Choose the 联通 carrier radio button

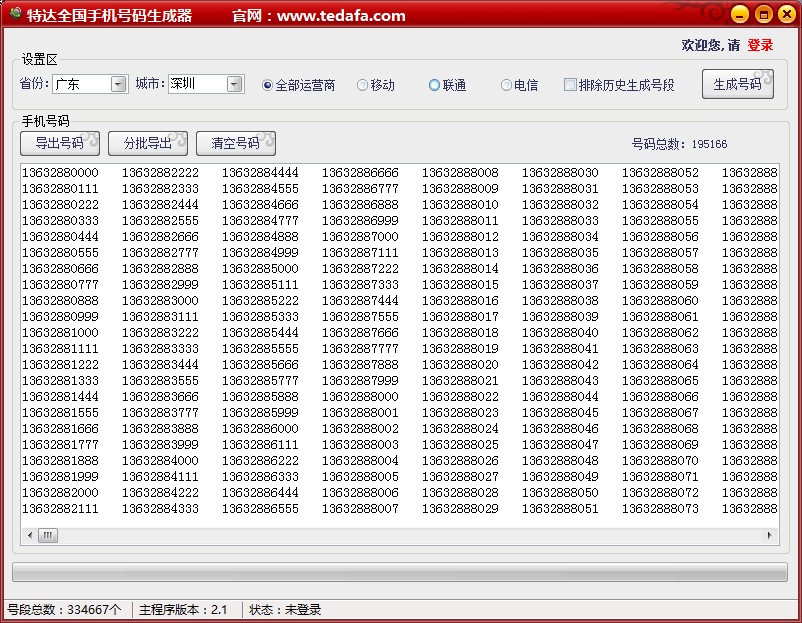pyautogui.click(x=434, y=85)
